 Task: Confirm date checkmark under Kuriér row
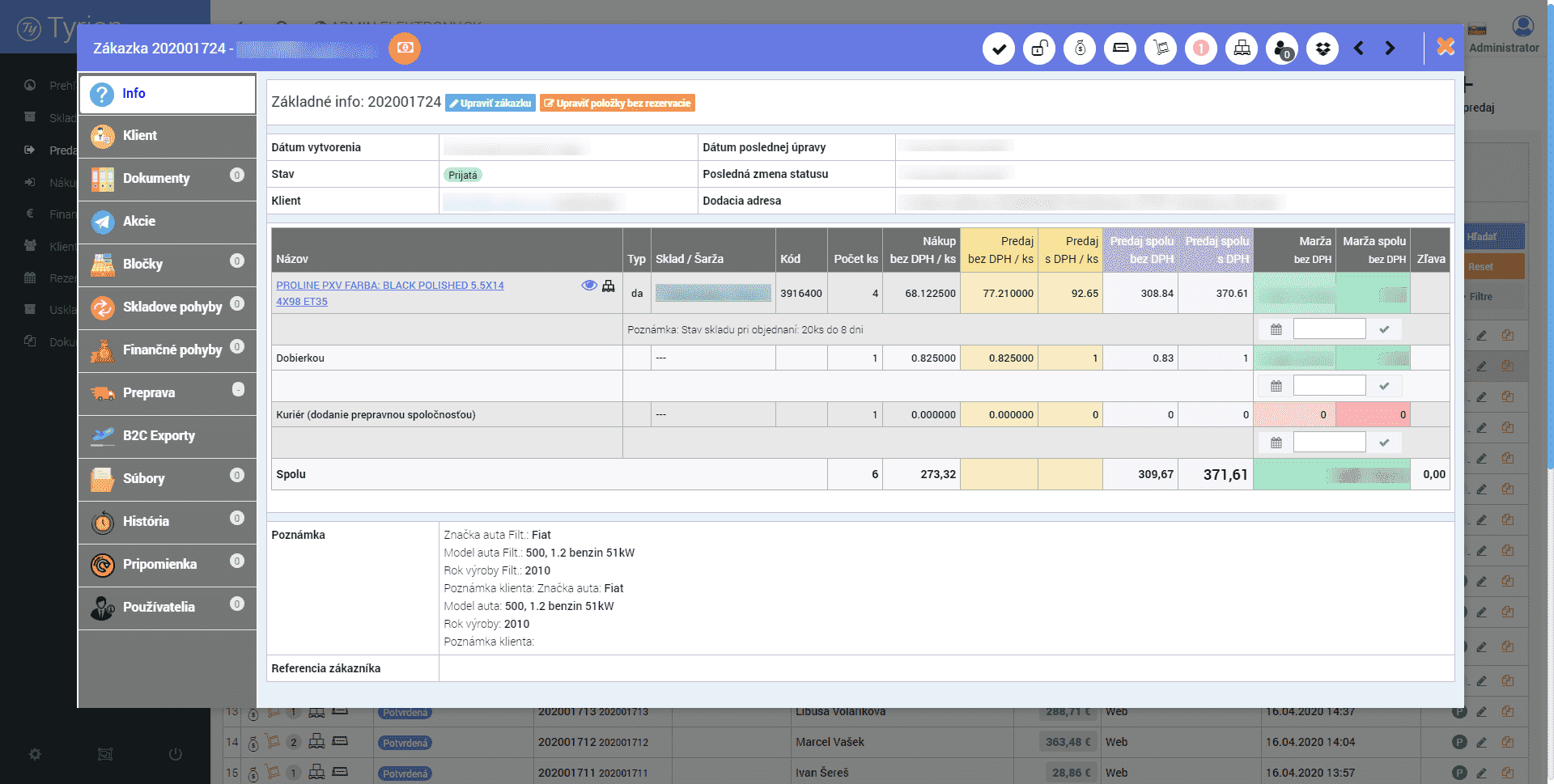coord(1384,443)
